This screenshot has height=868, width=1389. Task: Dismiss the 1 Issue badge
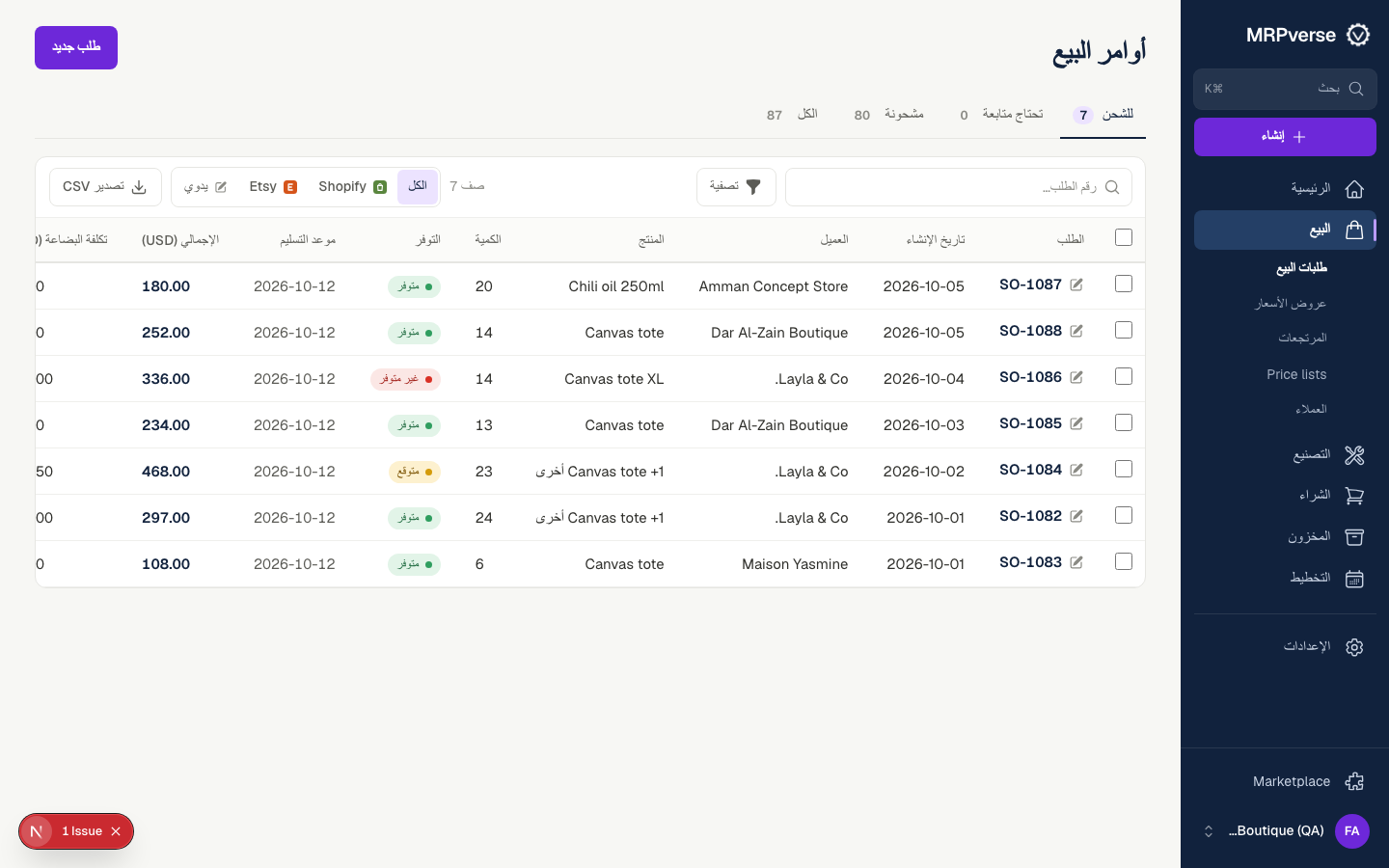coord(116,831)
